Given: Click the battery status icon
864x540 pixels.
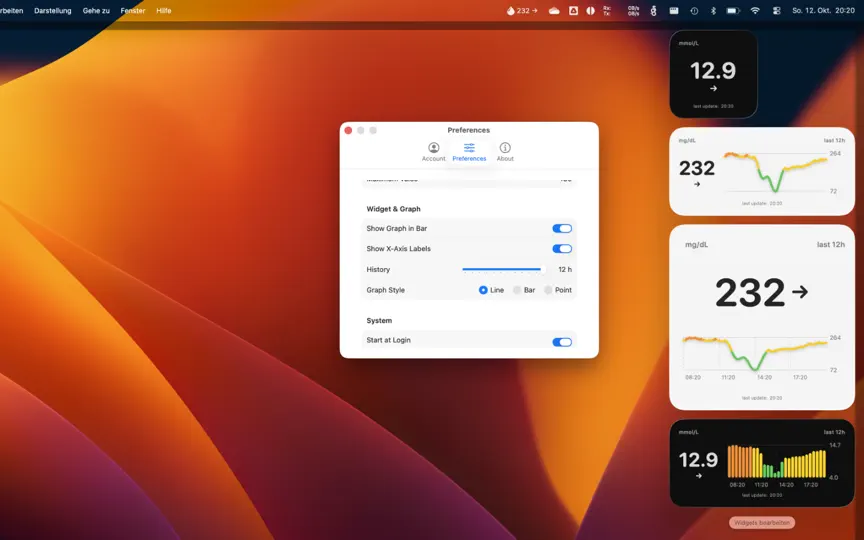Looking at the screenshot, I should (x=733, y=10).
